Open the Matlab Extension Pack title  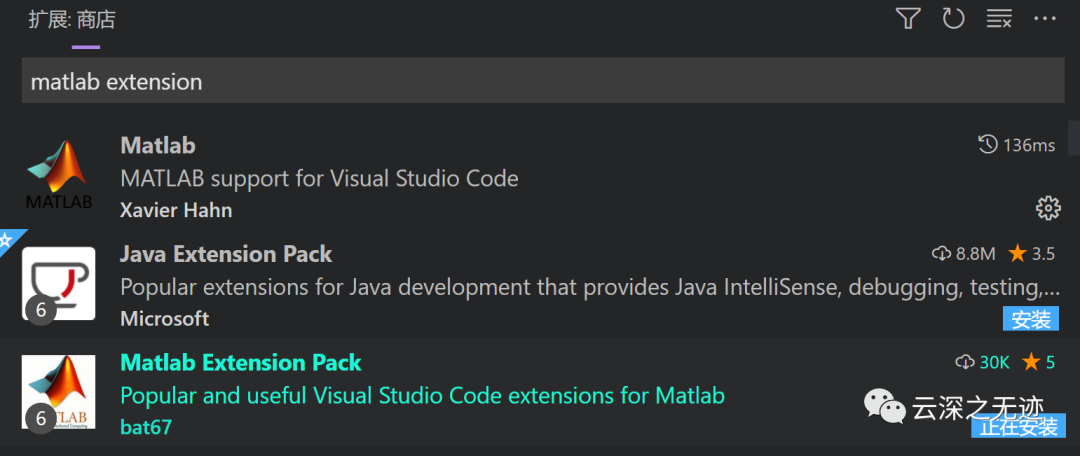[240, 362]
